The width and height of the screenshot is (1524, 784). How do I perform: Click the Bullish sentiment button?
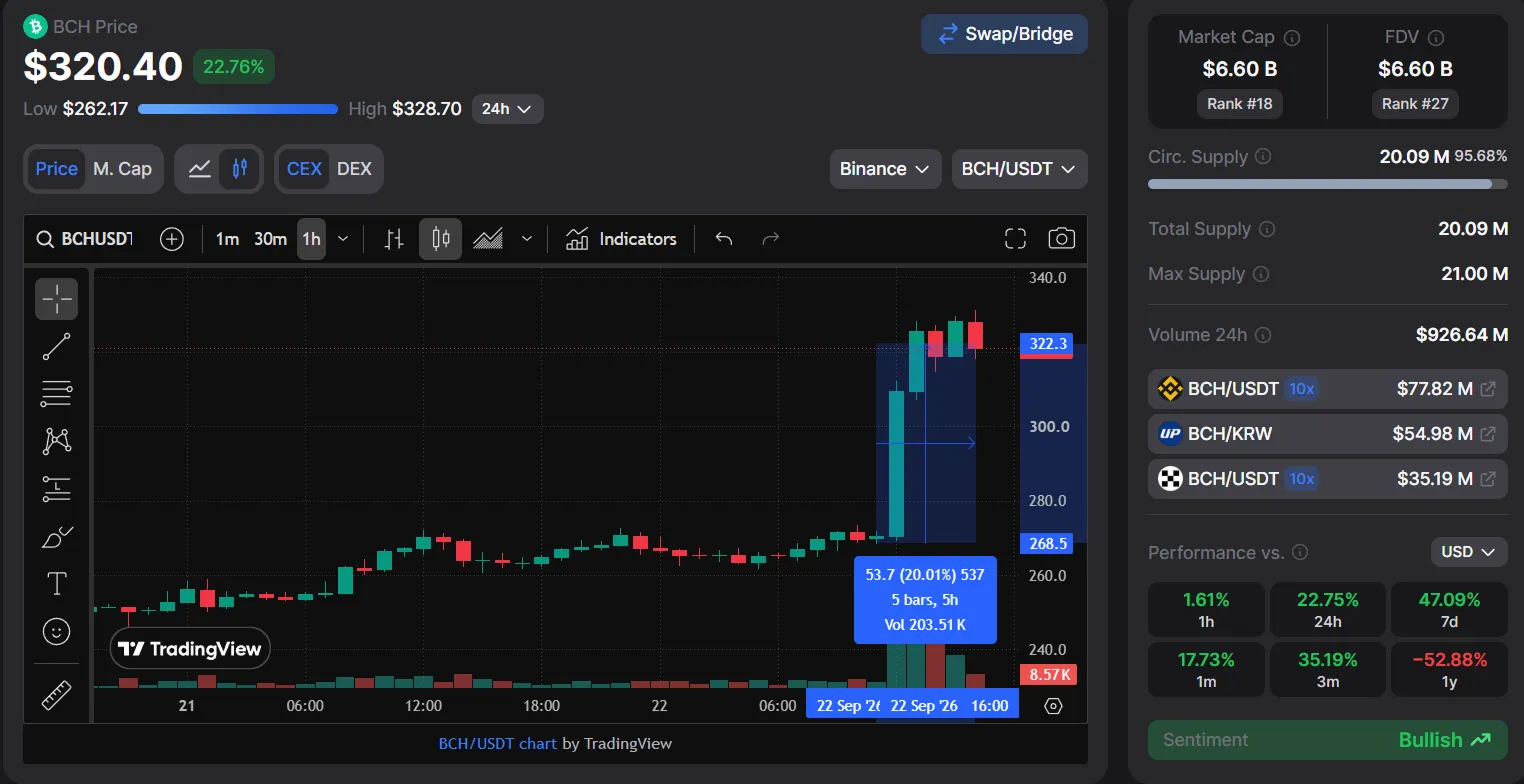[1327, 740]
